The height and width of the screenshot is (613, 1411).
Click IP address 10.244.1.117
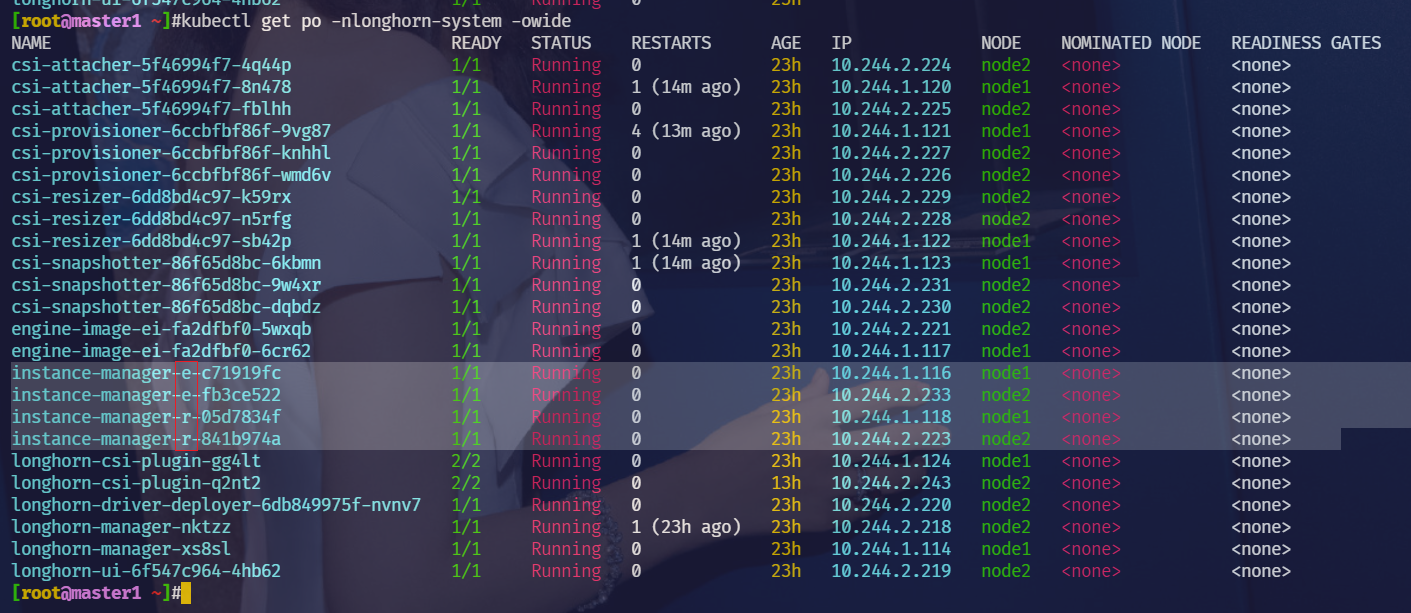(x=891, y=351)
